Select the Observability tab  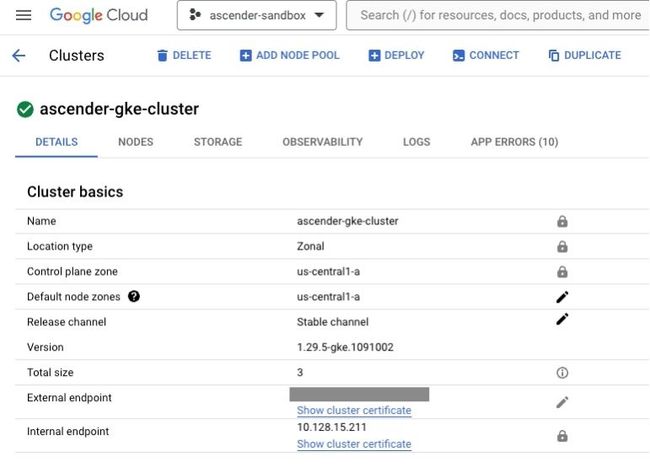[323, 142]
